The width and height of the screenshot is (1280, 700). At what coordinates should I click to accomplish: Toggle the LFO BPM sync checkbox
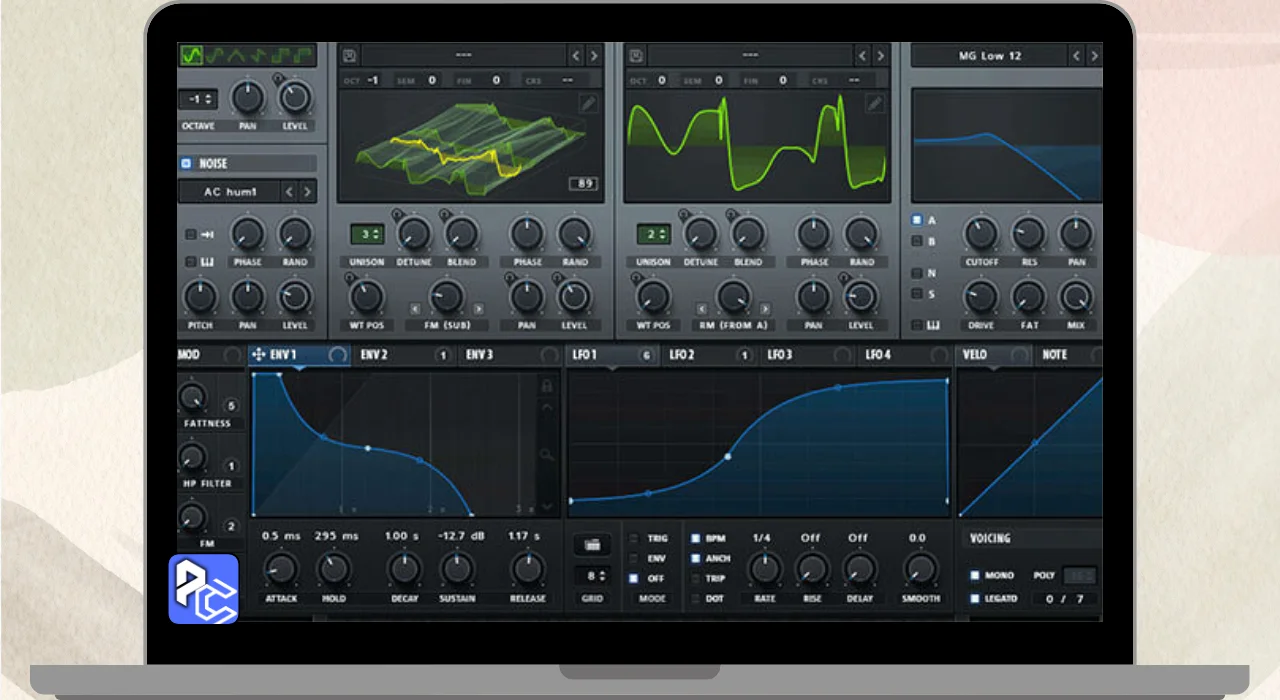pyautogui.click(x=696, y=538)
